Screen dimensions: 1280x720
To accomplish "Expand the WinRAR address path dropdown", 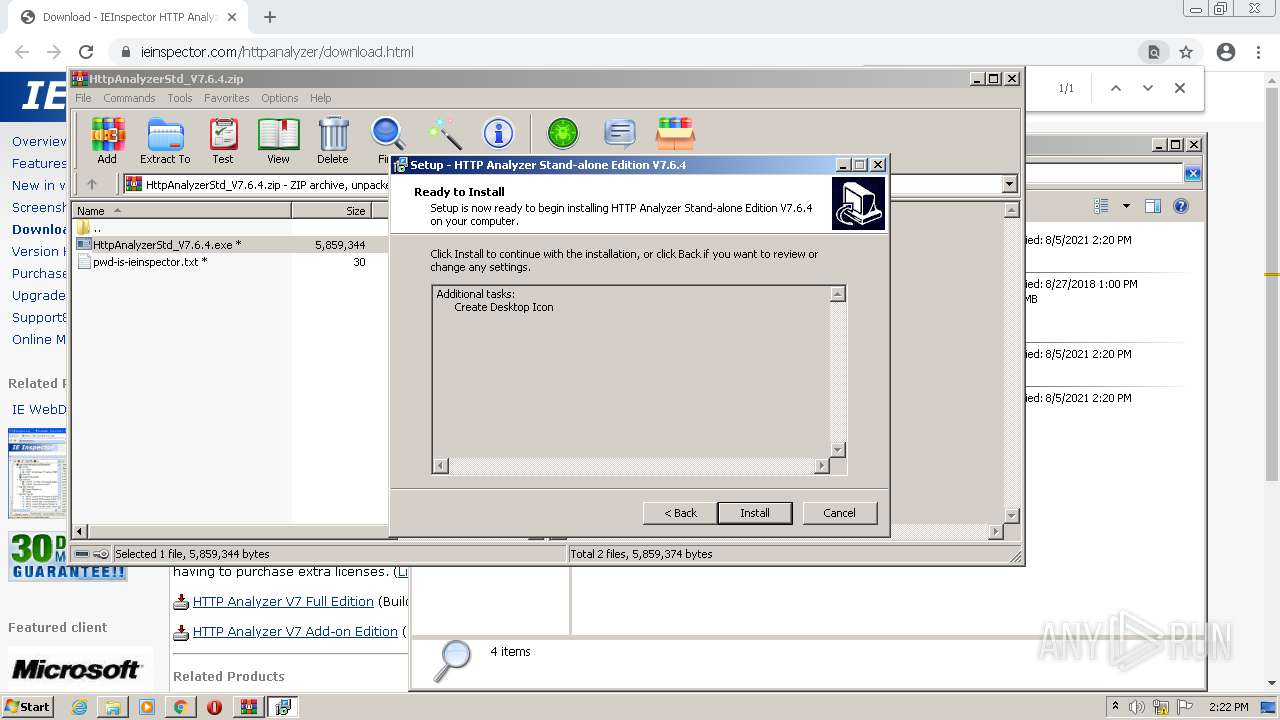I will (x=1009, y=184).
